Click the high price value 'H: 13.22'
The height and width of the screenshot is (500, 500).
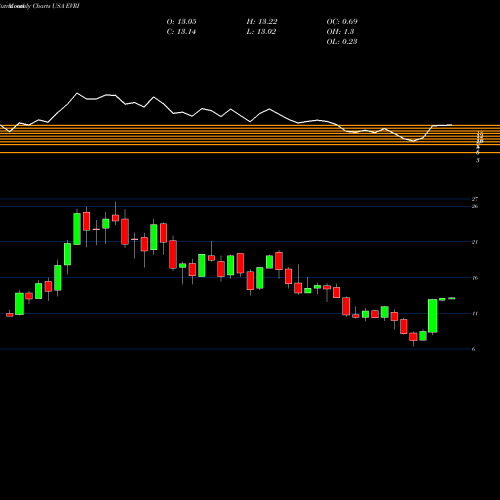pyautogui.click(x=262, y=22)
